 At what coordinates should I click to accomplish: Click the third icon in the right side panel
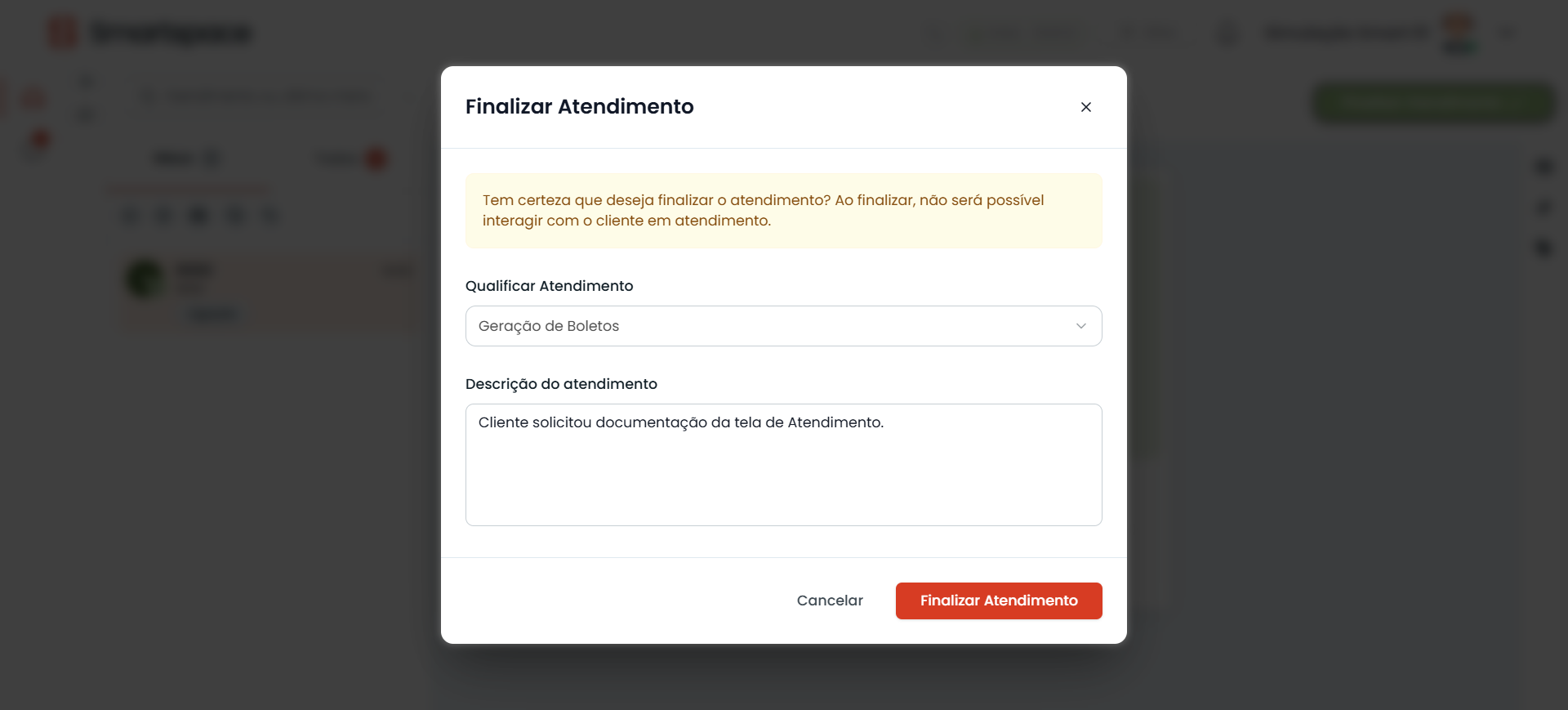coord(1543,248)
